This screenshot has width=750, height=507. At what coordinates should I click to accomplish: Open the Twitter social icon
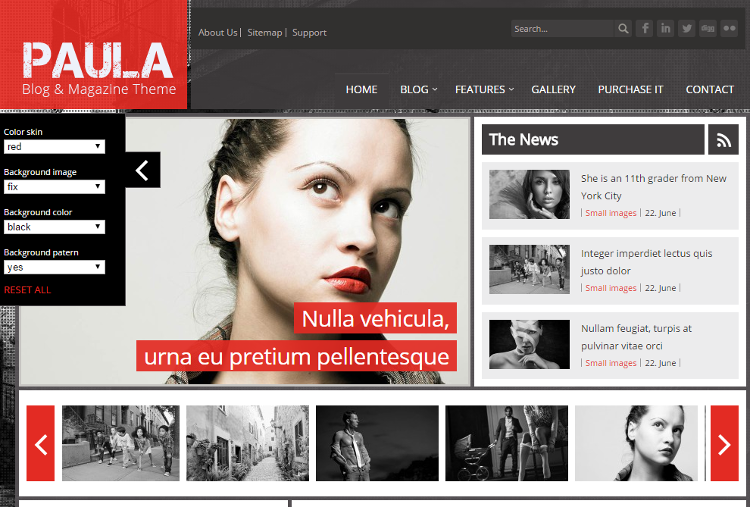[687, 29]
